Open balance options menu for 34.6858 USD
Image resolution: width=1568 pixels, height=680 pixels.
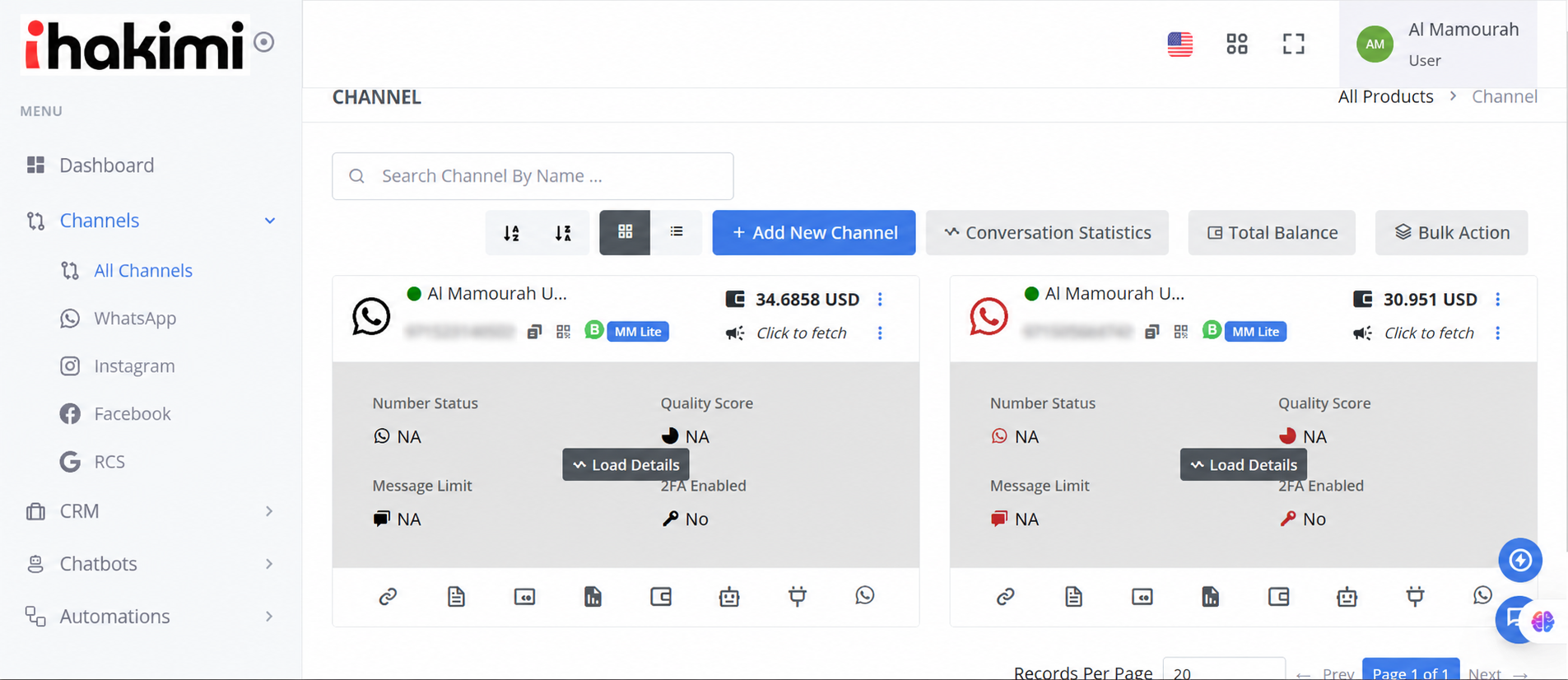(x=880, y=299)
